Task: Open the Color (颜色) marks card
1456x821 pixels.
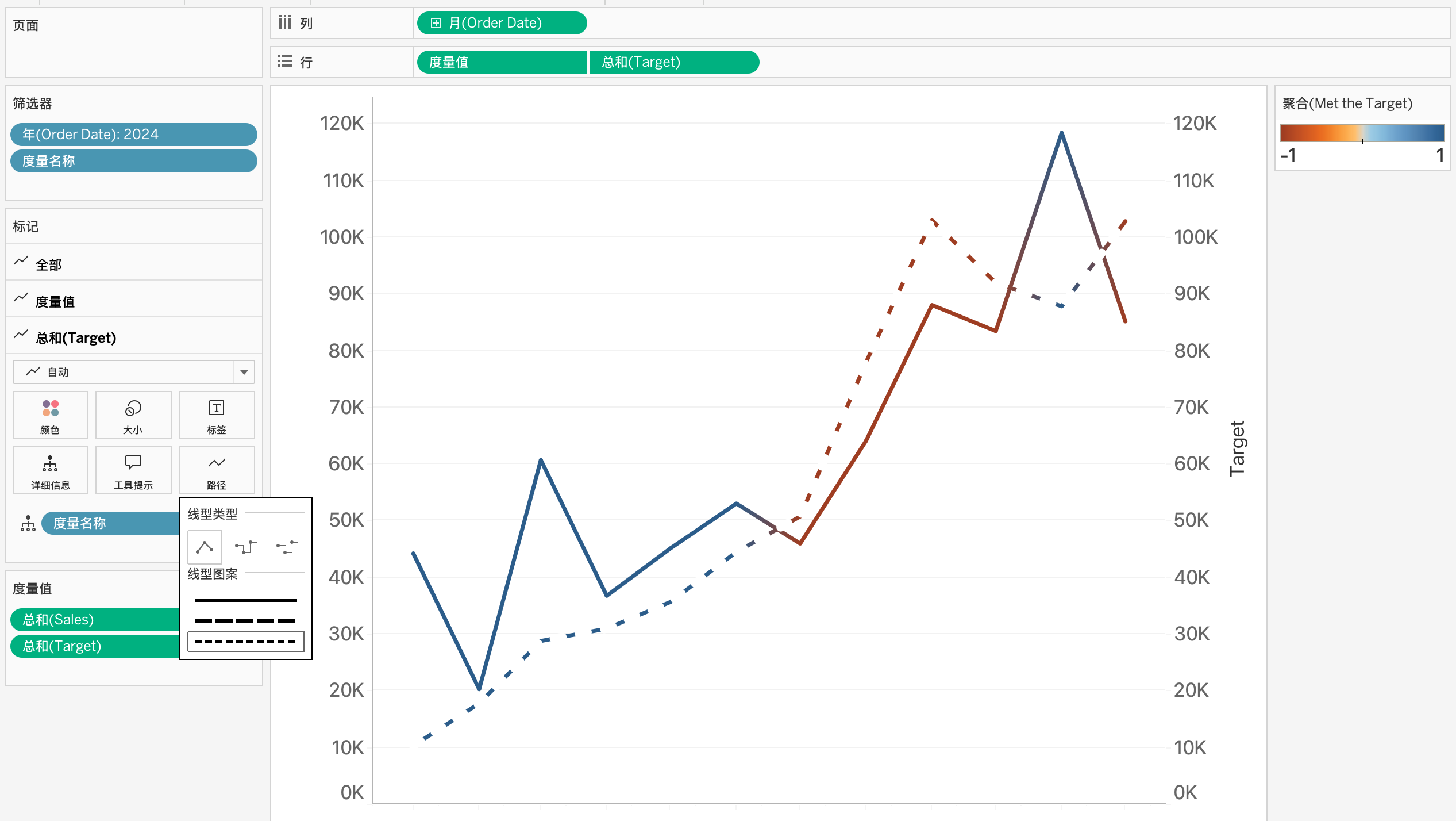Action: pos(51,415)
